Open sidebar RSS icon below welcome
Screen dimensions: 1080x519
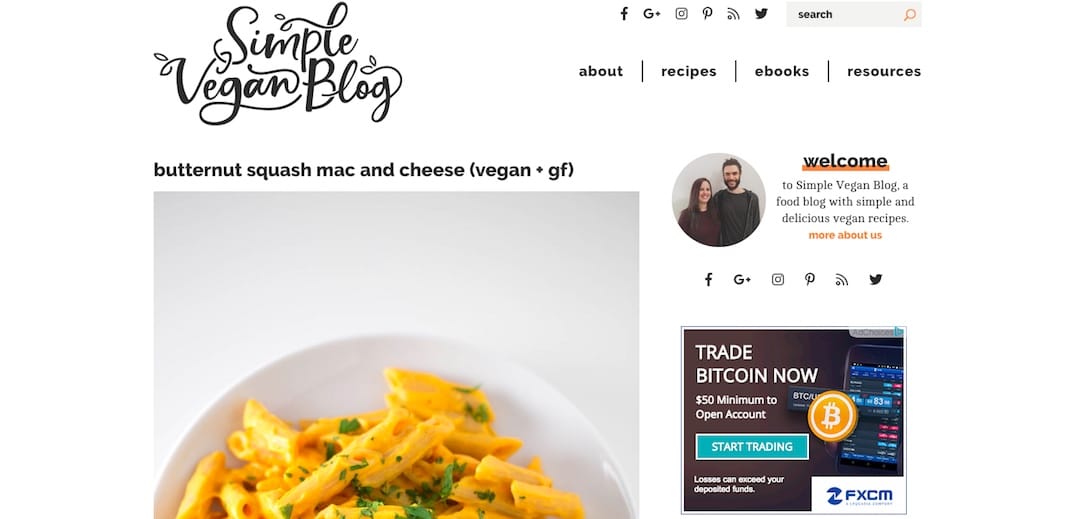[x=842, y=279]
